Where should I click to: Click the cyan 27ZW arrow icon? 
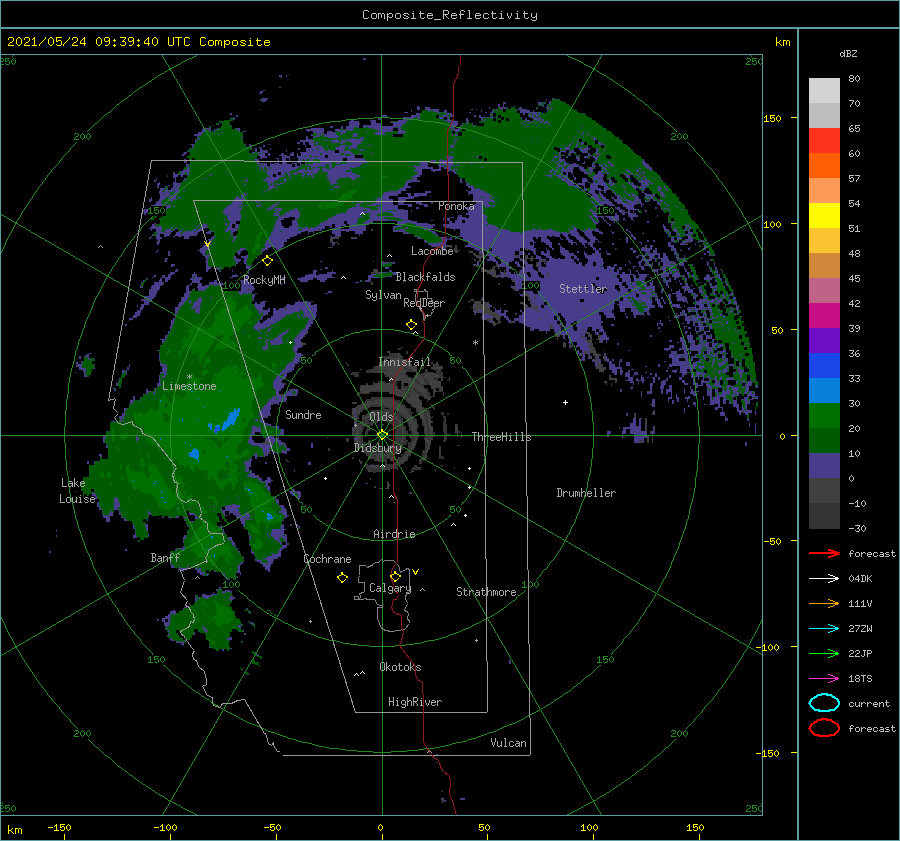(x=824, y=629)
